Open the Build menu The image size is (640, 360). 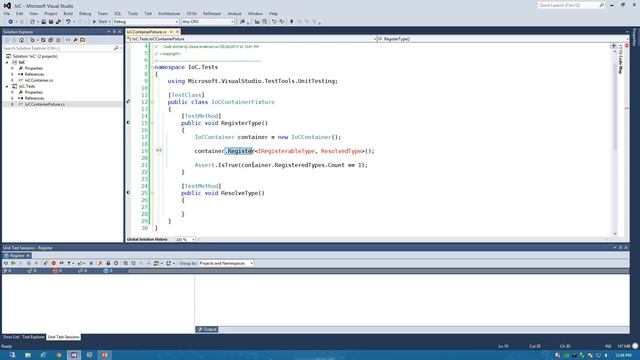[68, 13]
